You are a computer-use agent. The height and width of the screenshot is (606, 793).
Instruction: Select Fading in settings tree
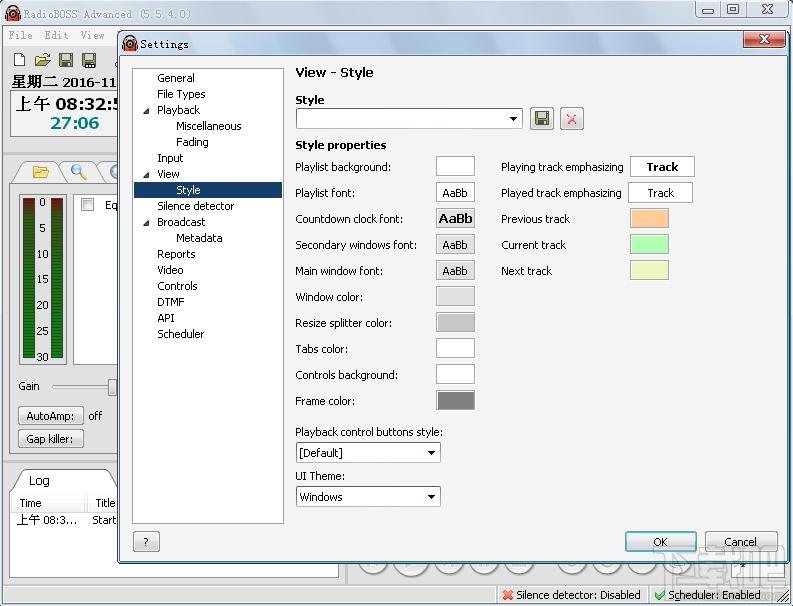tap(192, 142)
